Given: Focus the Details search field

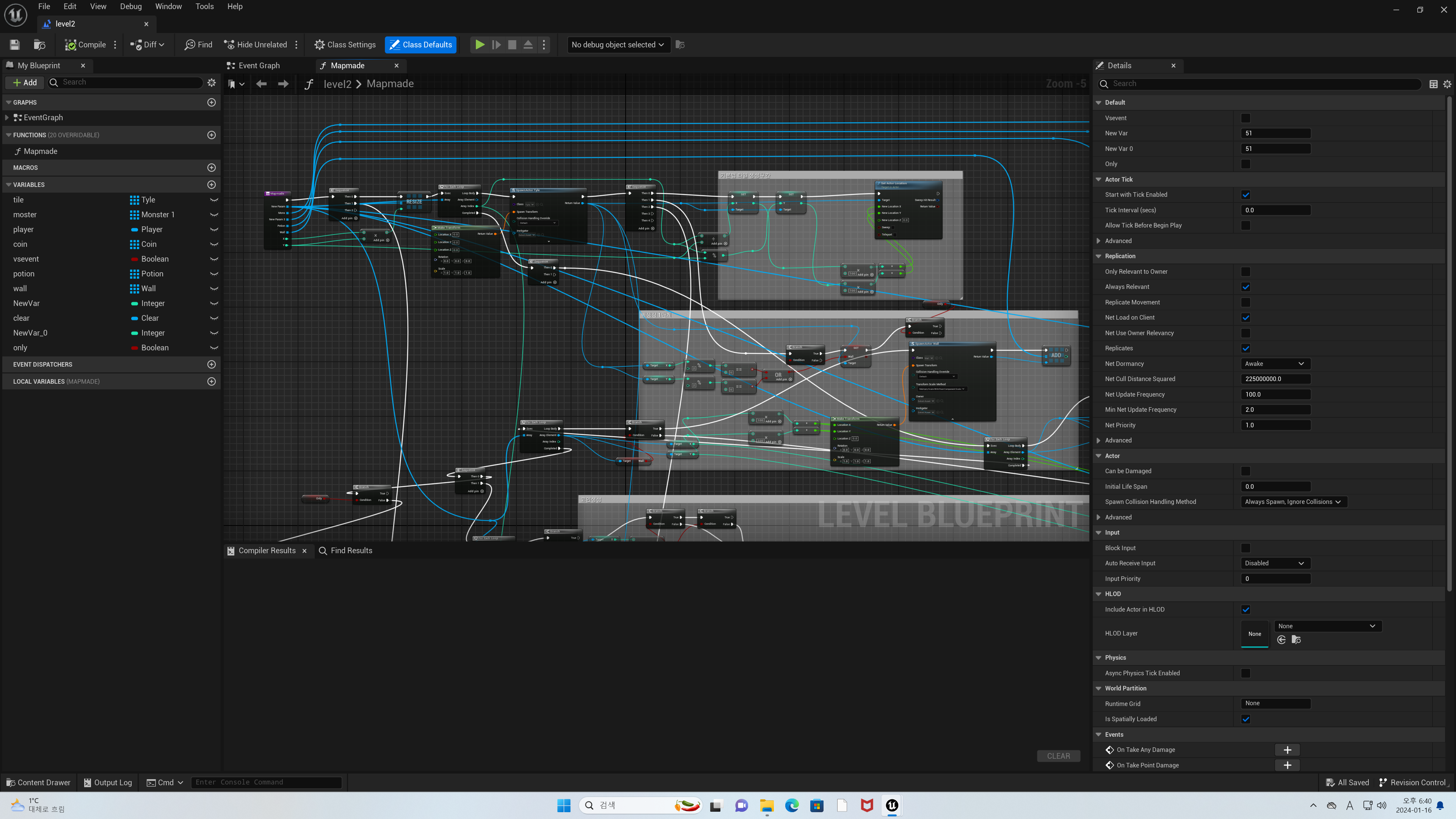Looking at the screenshot, I should click(x=1259, y=84).
